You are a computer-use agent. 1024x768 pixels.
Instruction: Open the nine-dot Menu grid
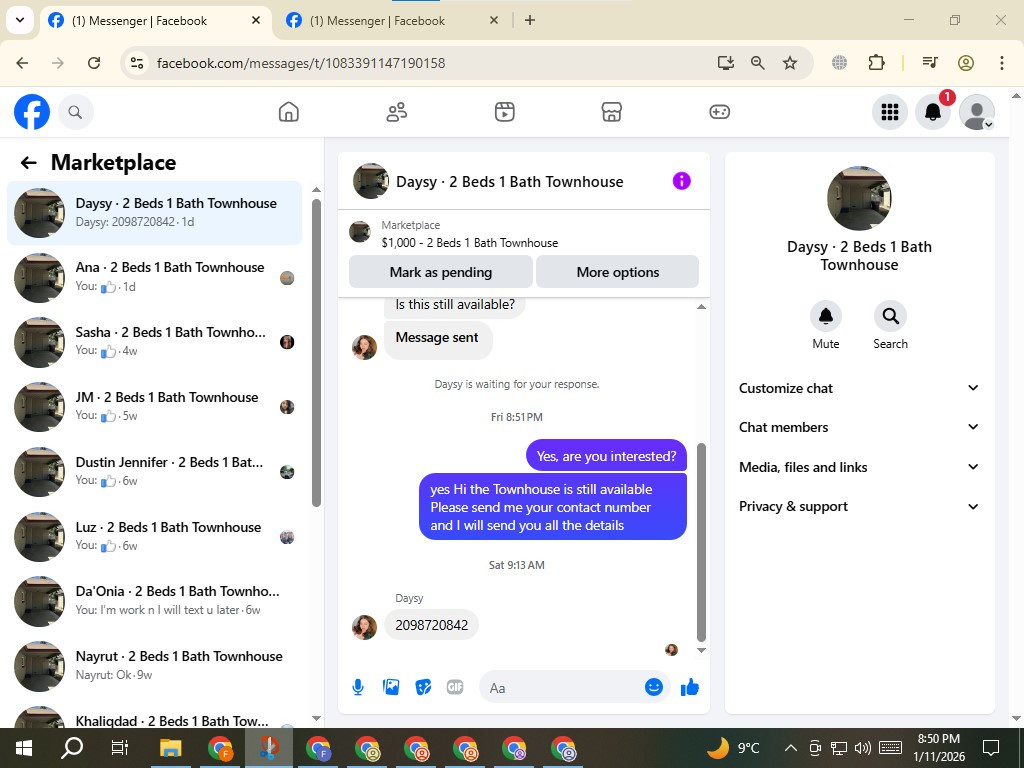pos(889,112)
